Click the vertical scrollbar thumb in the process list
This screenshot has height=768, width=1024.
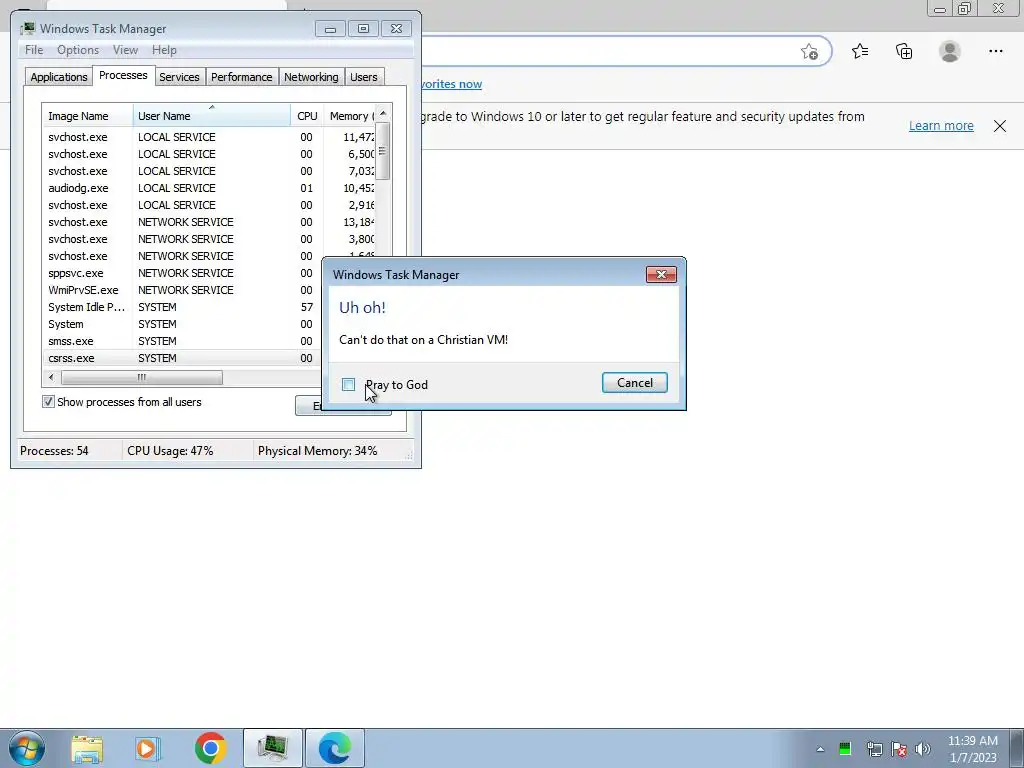tap(383, 151)
